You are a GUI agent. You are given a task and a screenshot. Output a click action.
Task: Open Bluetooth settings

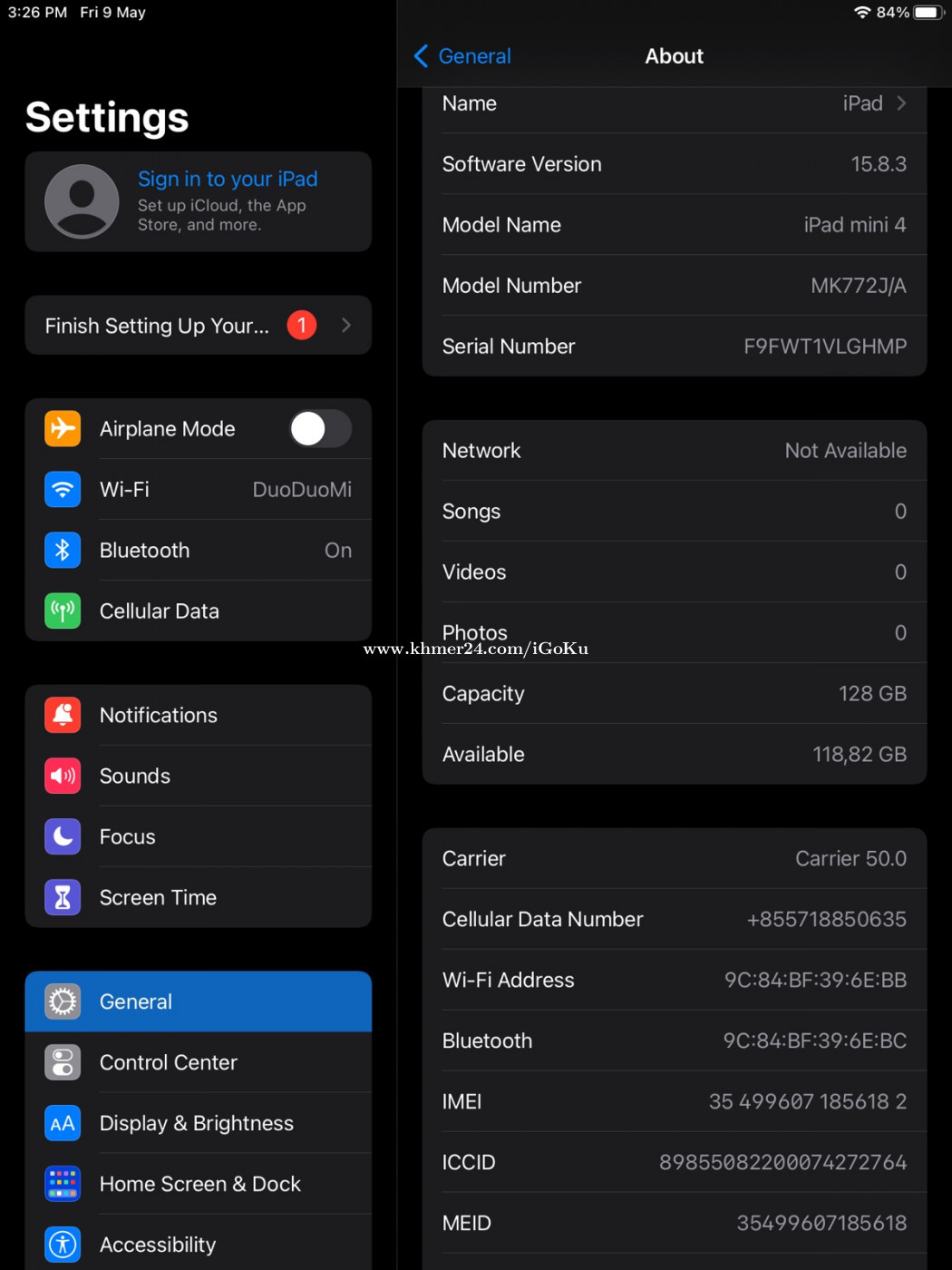199,550
